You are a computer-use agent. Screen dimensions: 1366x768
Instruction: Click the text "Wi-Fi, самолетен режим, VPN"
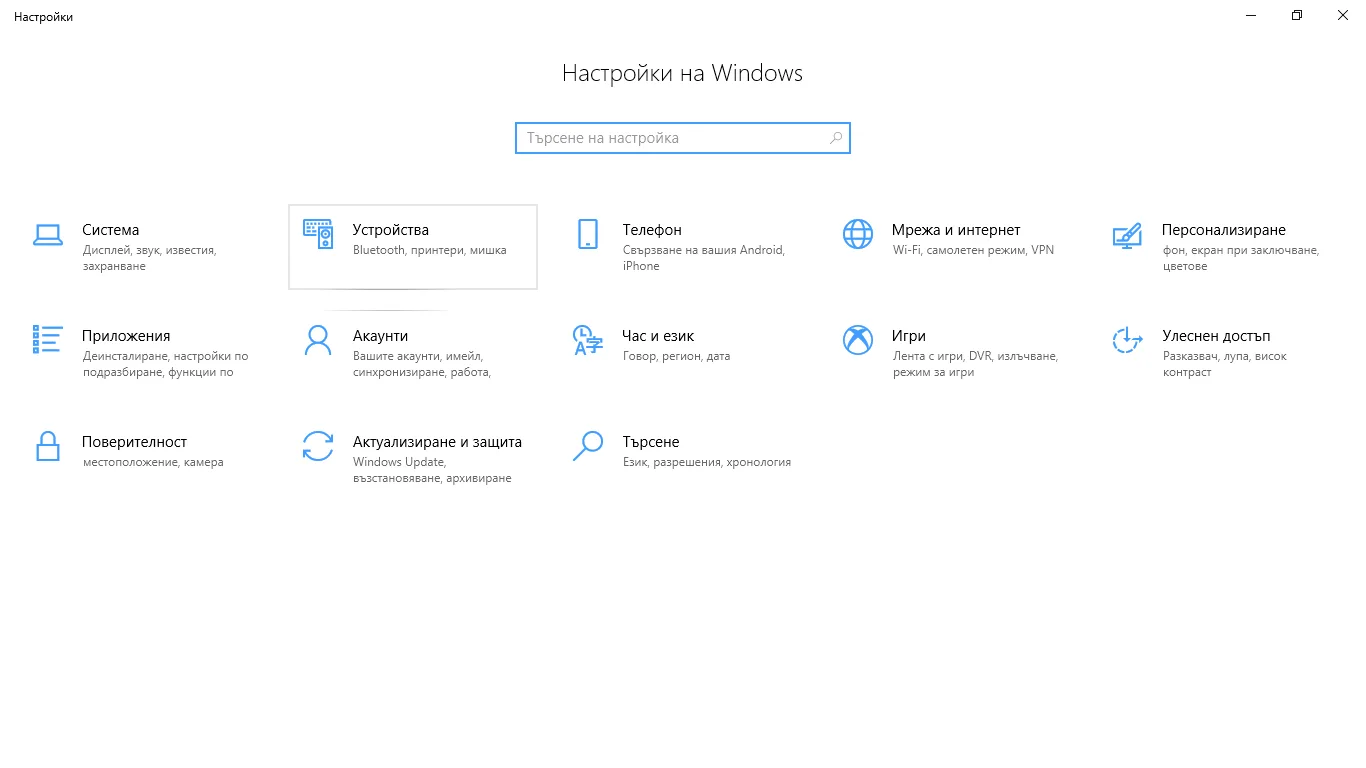tap(973, 250)
